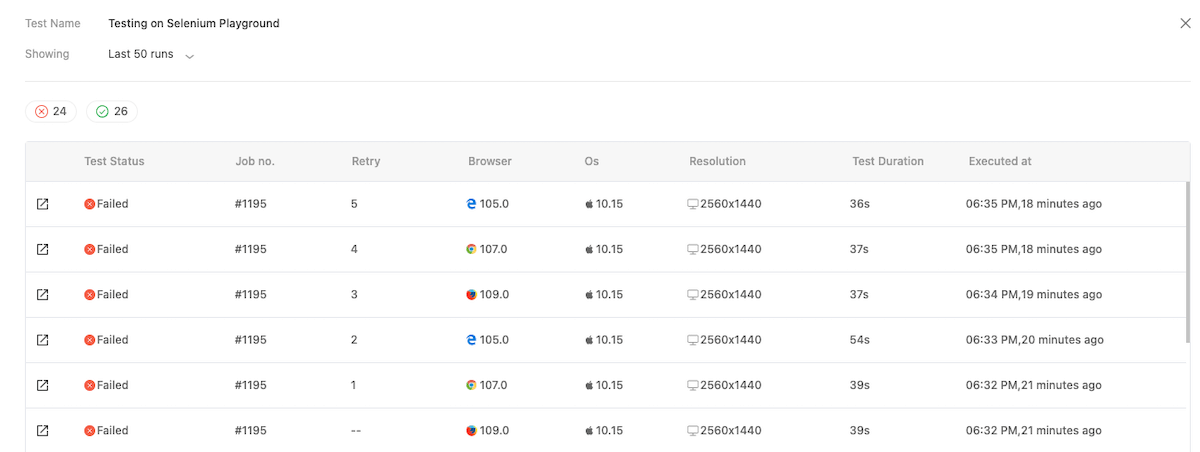Open the retry 5 test run link icon
1200x452 pixels.
(x=42, y=204)
